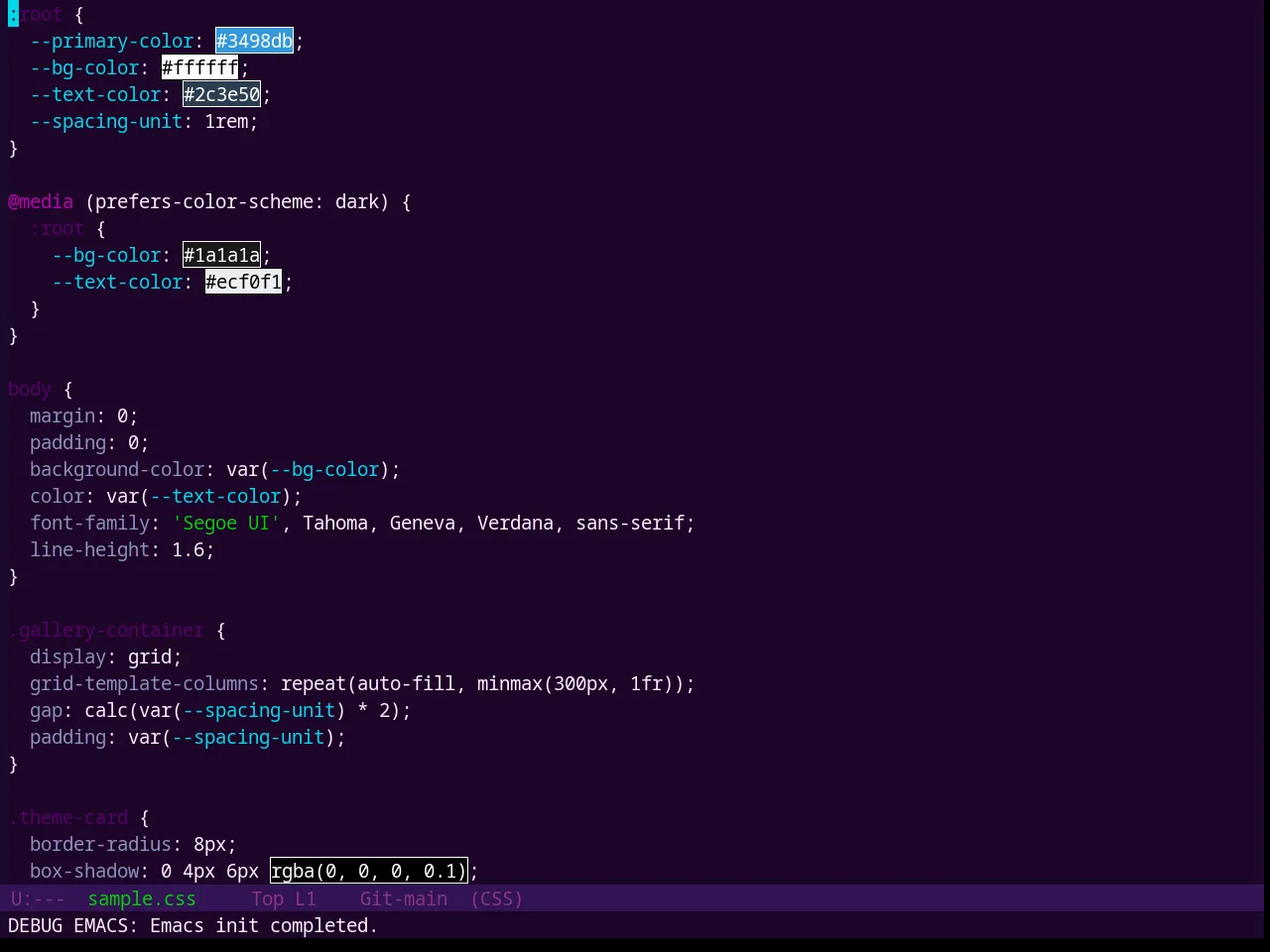
Task: Click the Geneva font name
Action: (x=423, y=523)
